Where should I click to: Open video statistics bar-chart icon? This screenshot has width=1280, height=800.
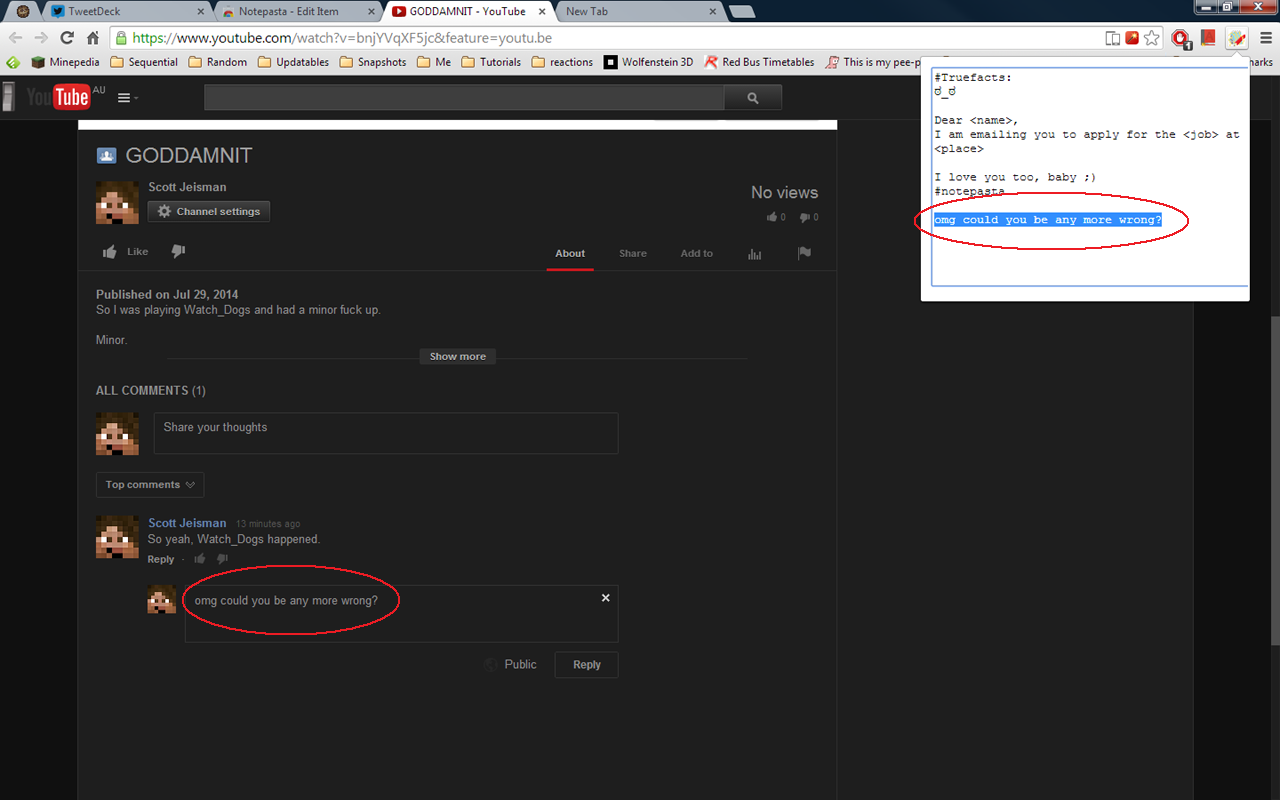point(754,254)
